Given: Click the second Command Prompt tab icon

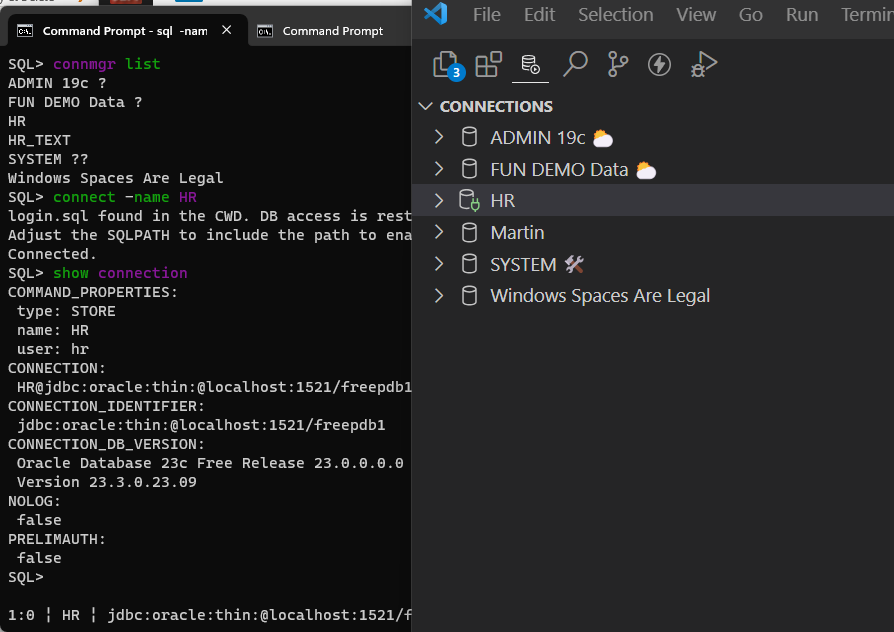Looking at the screenshot, I should 265,31.
